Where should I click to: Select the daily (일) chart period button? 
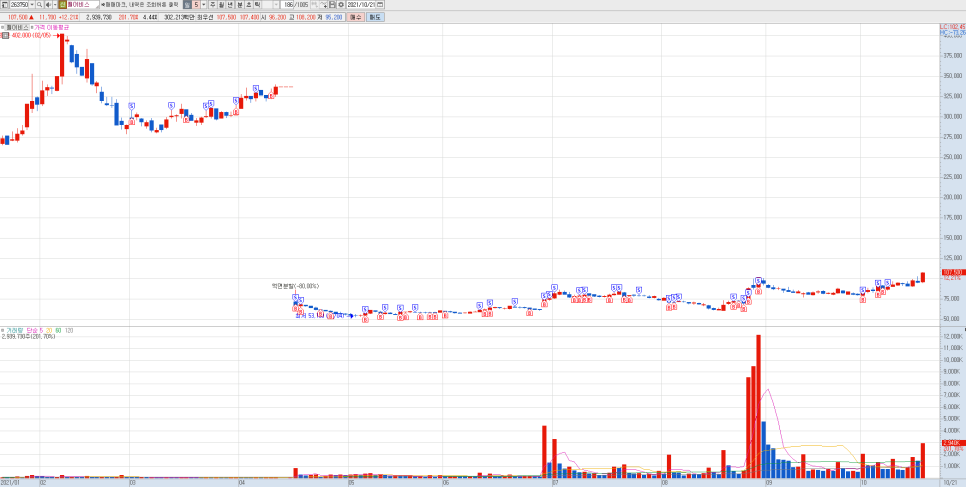pyautogui.click(x=187, y=4)
